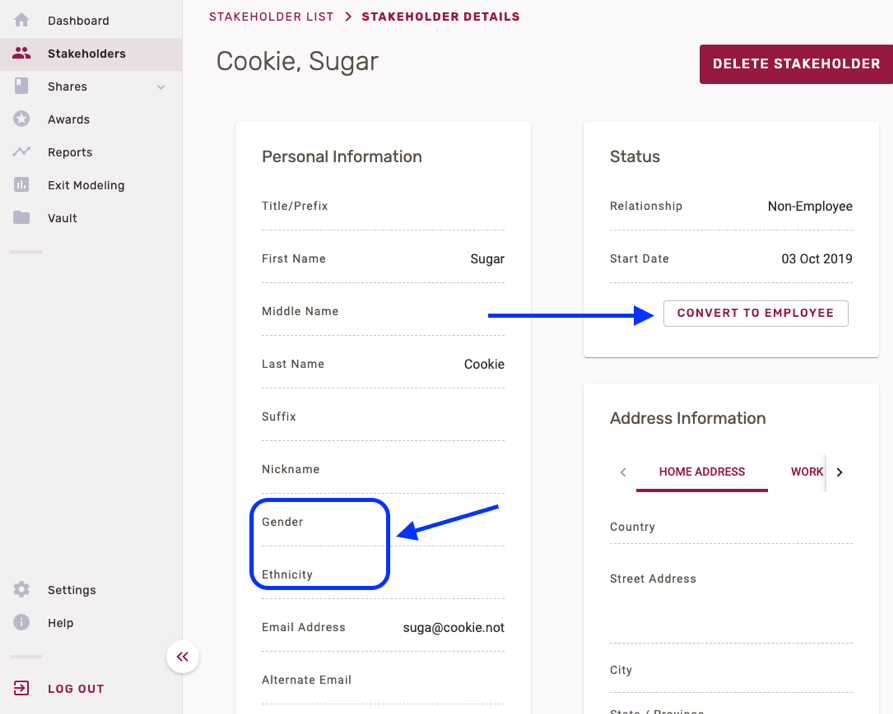
Task: Click the Shares book icon
Action: [21, 86]
